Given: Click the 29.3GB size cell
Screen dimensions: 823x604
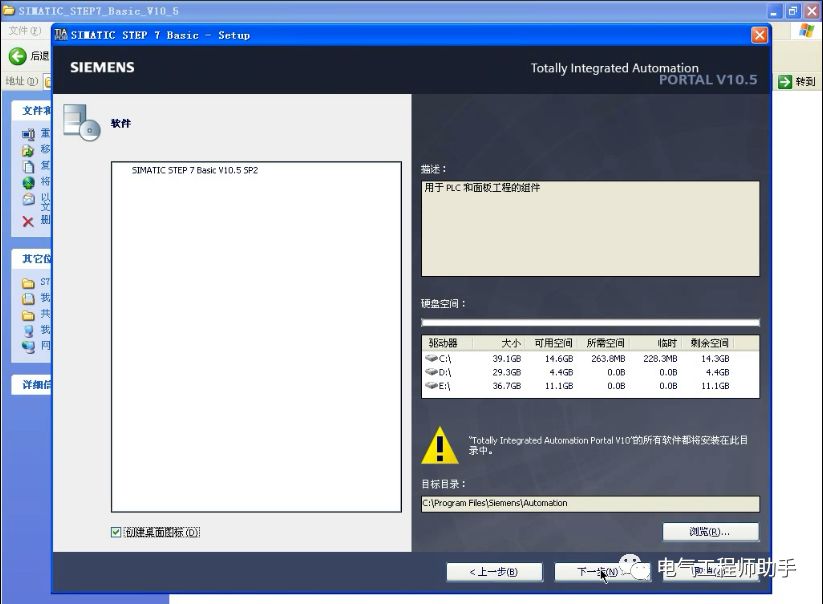Looking at the screenshot, I should 507,372.
